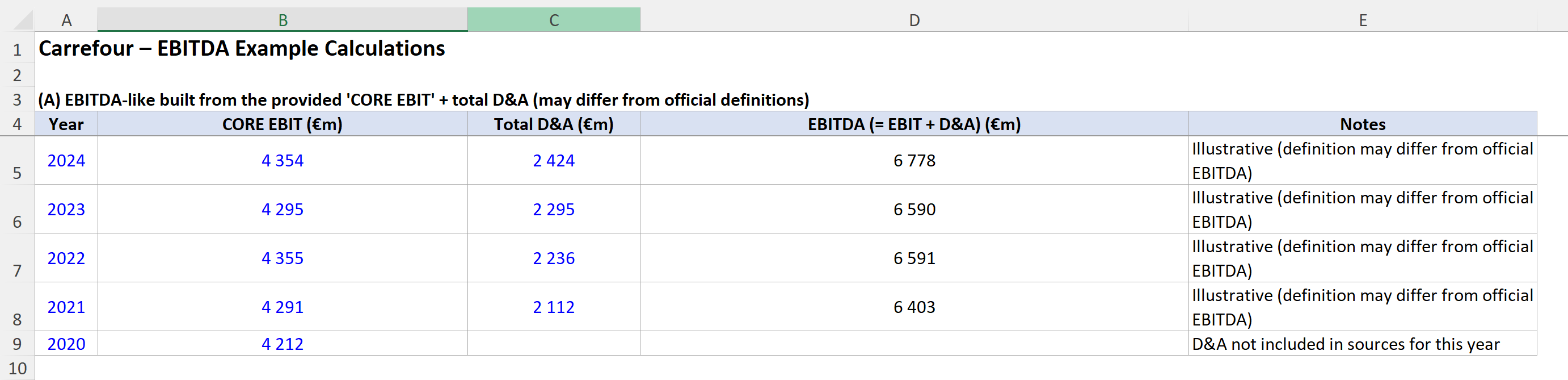Click the 'EBITDA (= EBIT + D&A) (€m)' header
1568x380 pixels.
[914, 124]
